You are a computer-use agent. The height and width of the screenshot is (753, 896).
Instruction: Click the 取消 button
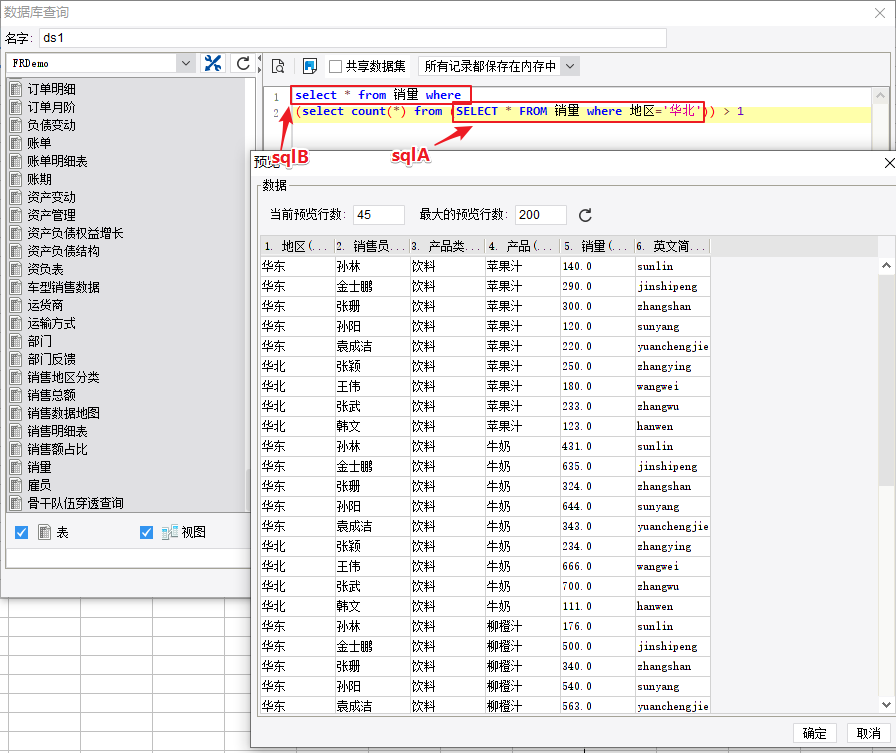point(863,733)
